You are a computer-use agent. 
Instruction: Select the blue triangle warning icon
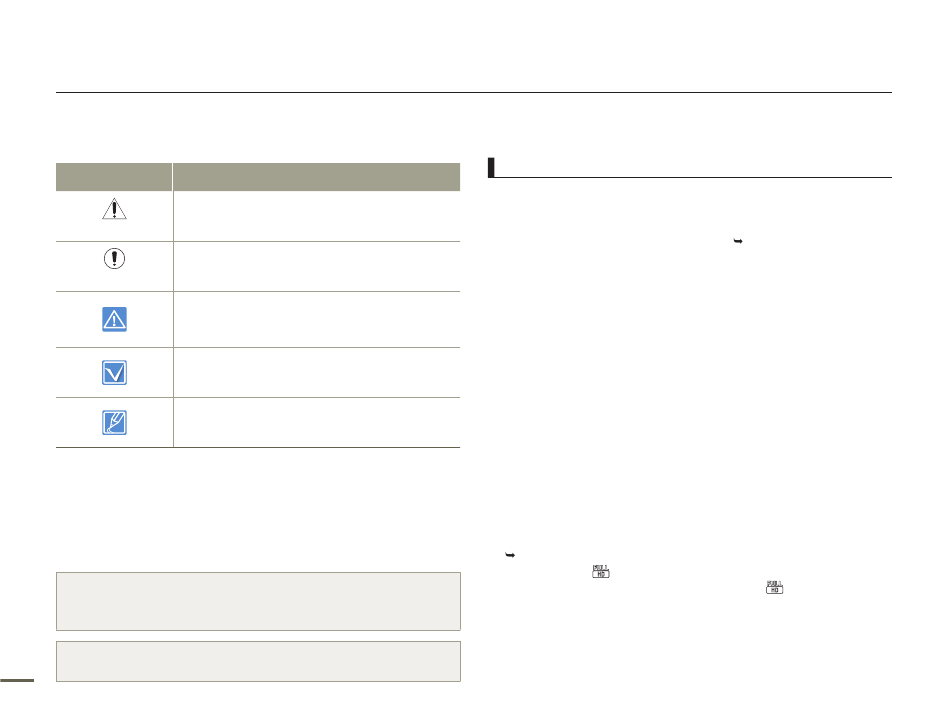pos(115,319)
